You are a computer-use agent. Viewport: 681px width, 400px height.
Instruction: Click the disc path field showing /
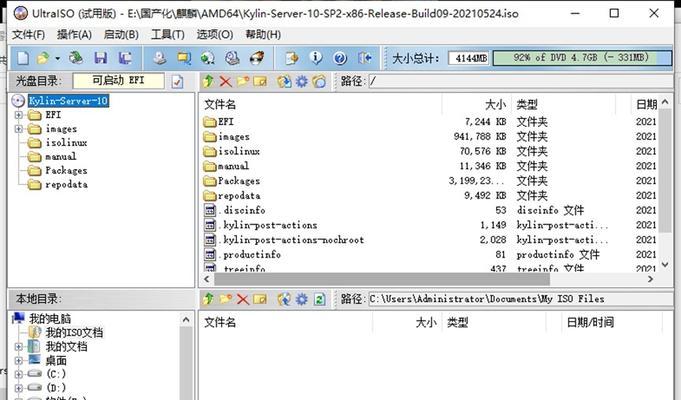(x=520, y=81)
